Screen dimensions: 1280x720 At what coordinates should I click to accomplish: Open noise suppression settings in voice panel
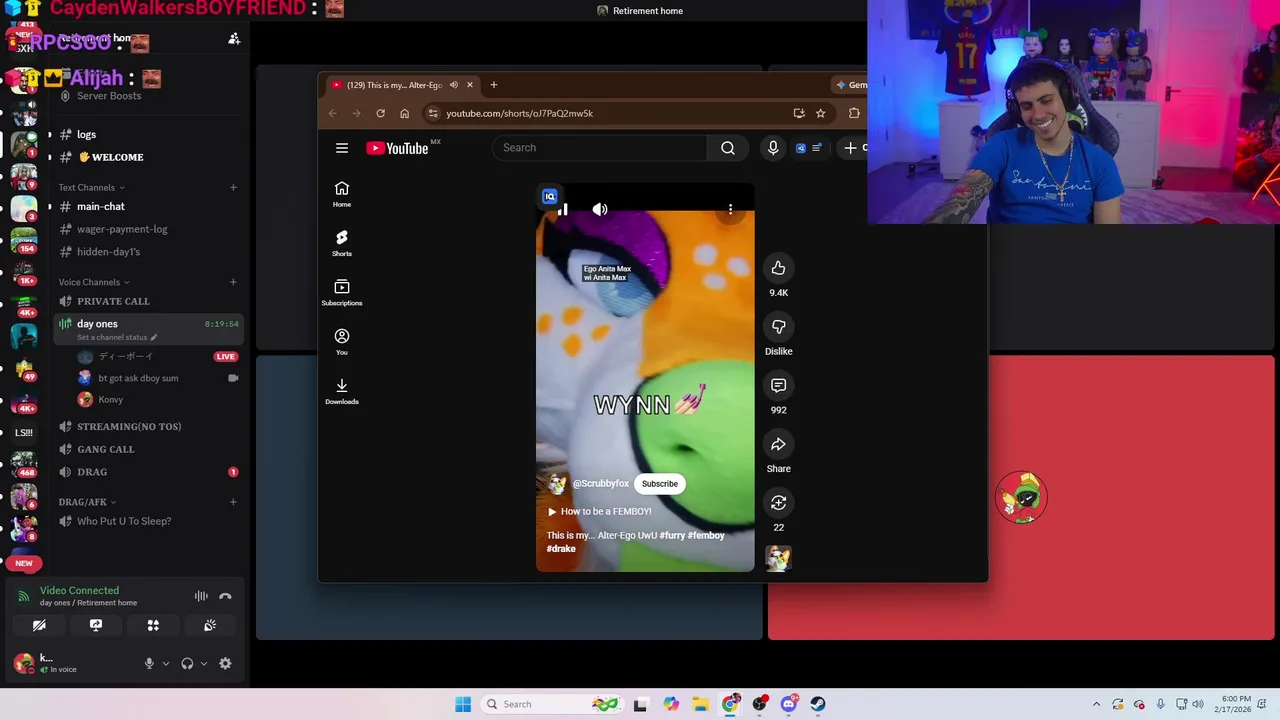201,596
